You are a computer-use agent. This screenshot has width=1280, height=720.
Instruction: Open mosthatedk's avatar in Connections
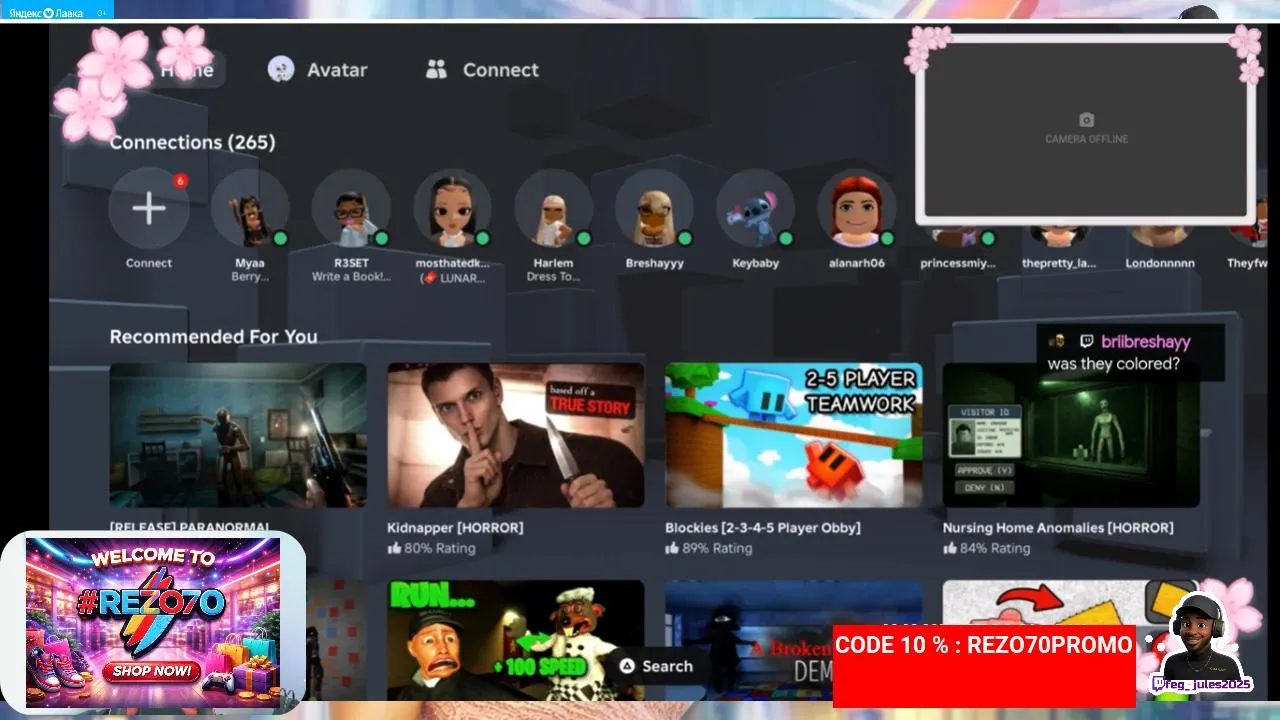(x=452, y=208)
